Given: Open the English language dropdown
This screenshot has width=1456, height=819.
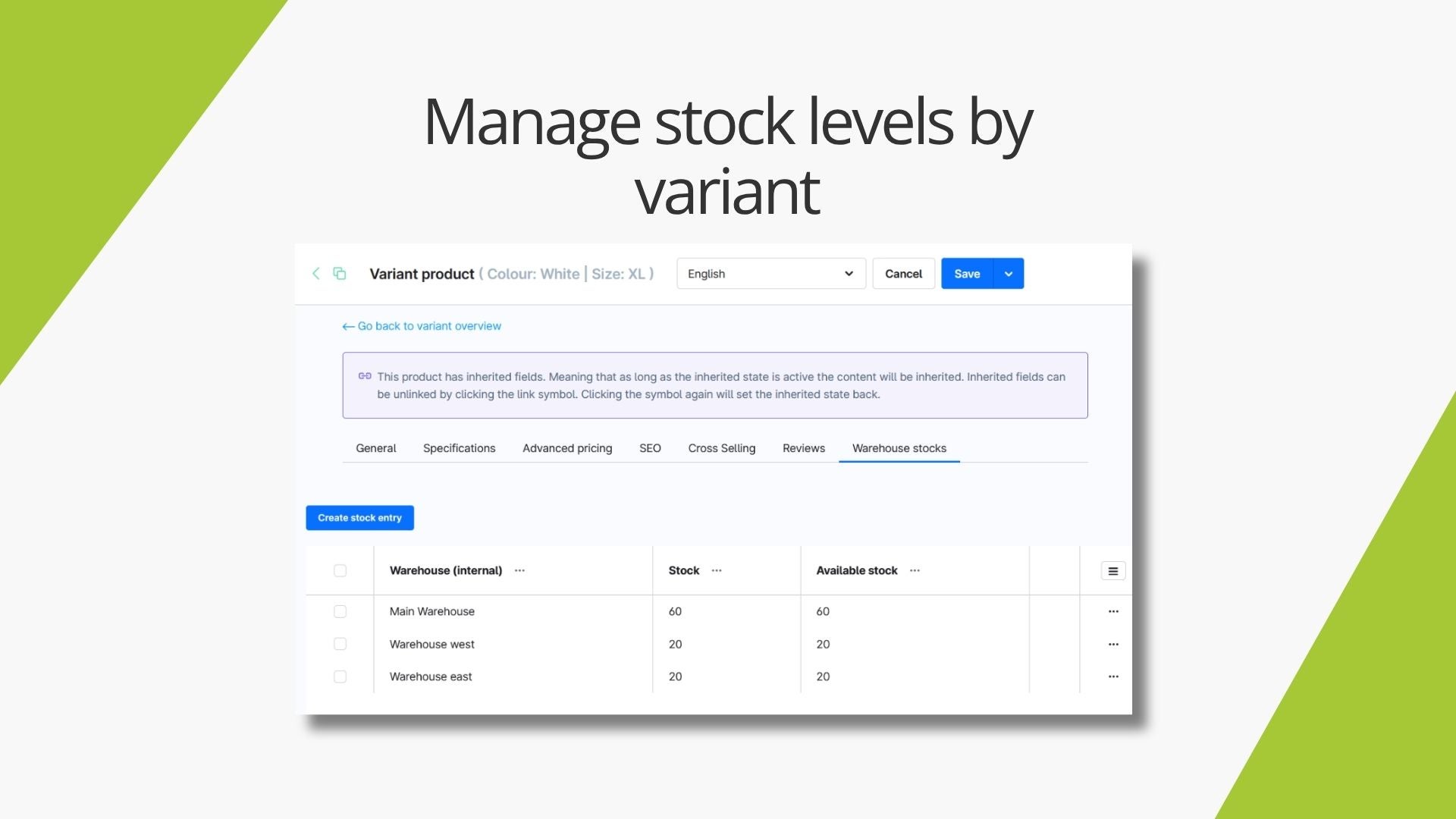Looking at the screenshot, I should click(771, 274).
